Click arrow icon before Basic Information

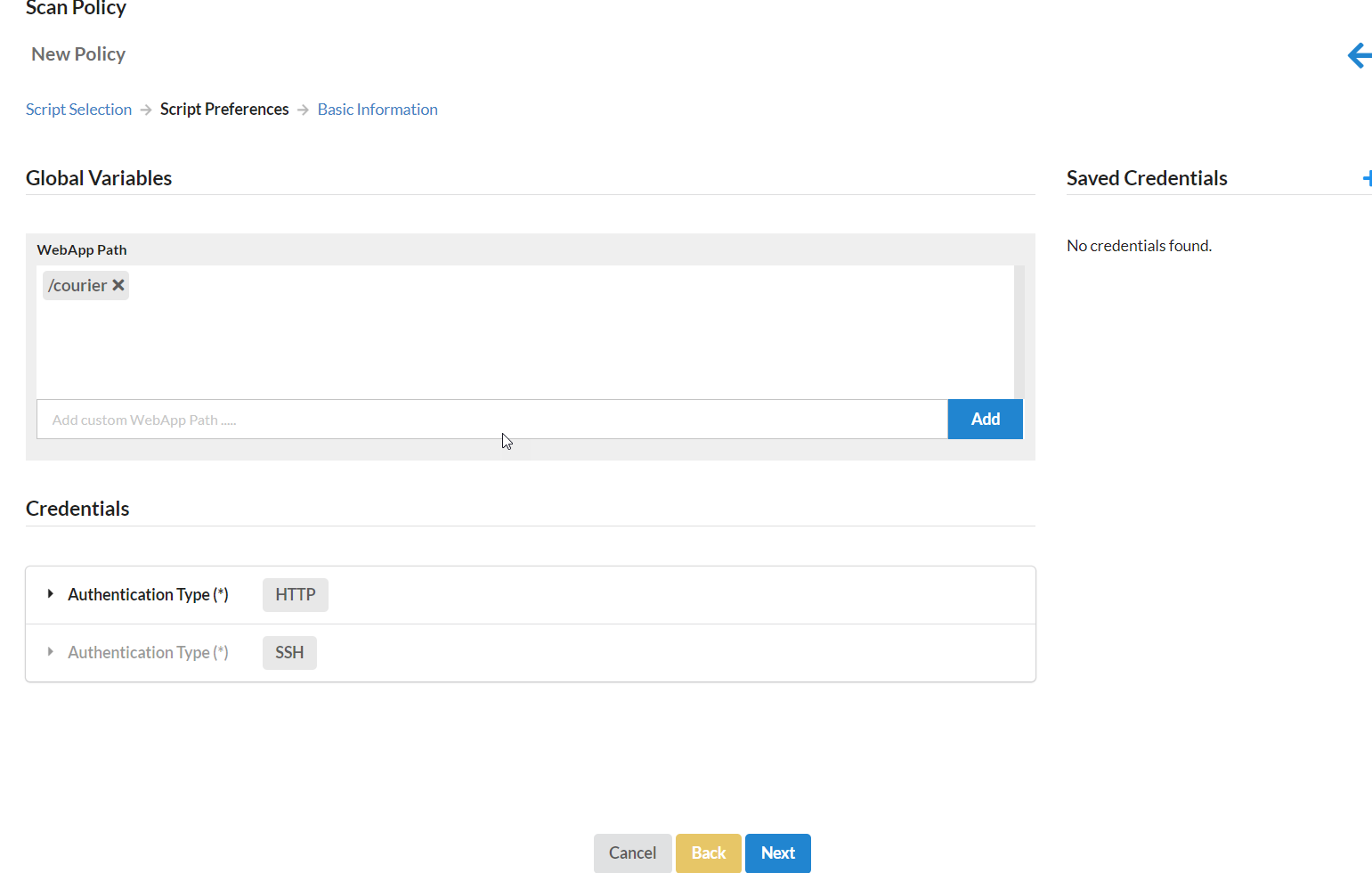point(303,110)
